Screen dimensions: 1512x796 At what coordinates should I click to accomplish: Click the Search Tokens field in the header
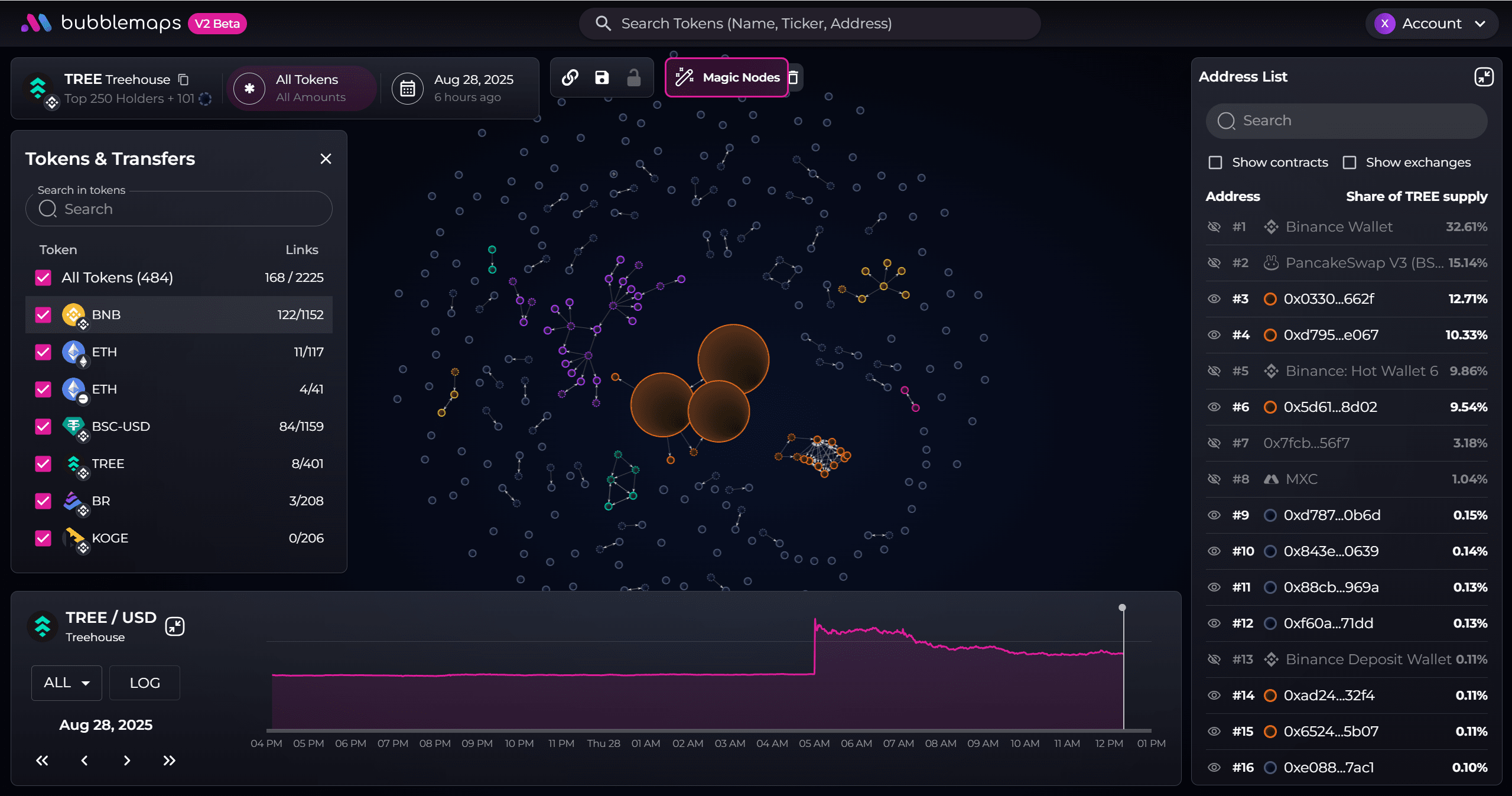pyautogui.click(x=809, y=24)
